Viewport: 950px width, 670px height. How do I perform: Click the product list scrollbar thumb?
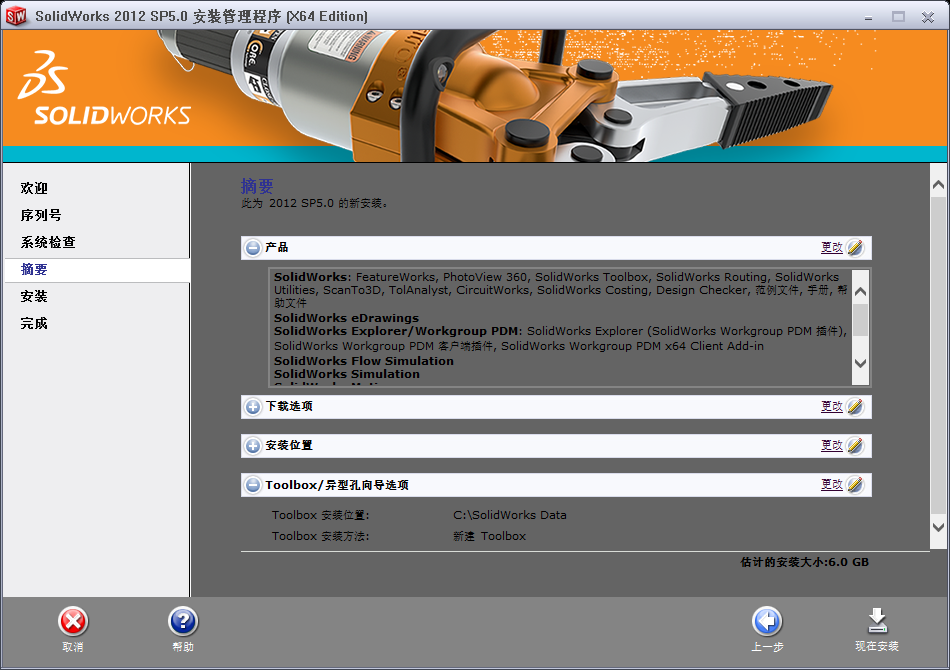[860, 319]
